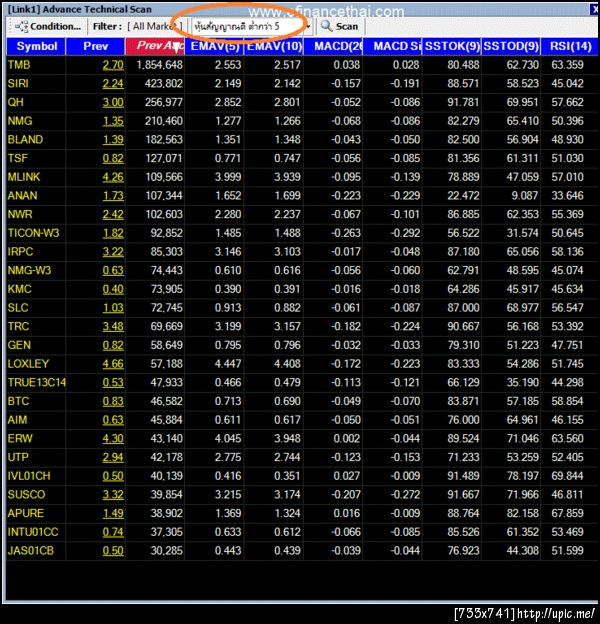Select the APURE symbol row
The image size is (600, 624).
click(302, 514)
